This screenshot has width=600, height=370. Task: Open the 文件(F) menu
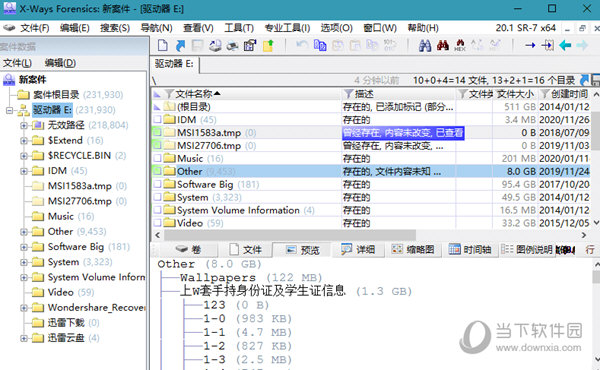point(34,28)
